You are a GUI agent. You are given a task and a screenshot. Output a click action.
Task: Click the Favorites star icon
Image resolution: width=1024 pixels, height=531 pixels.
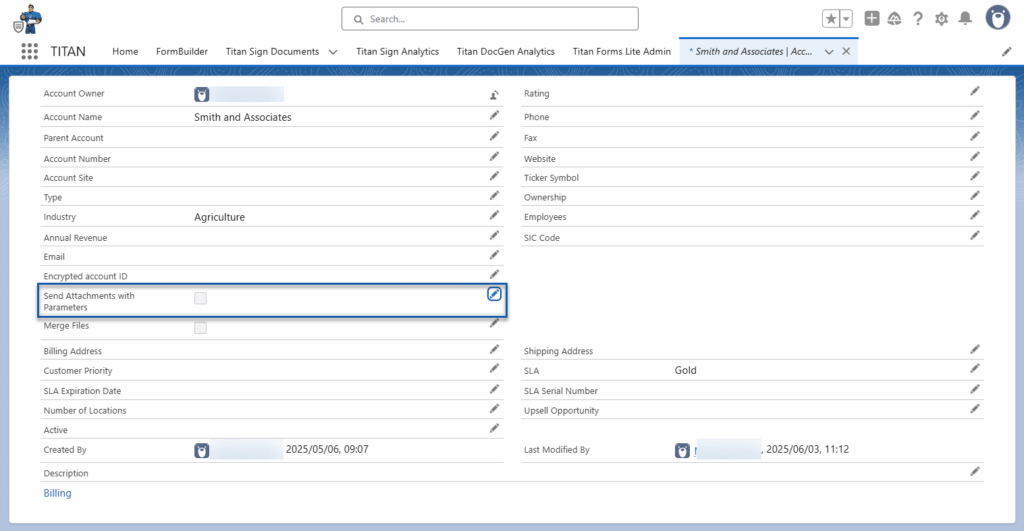(x=831, y=19)
